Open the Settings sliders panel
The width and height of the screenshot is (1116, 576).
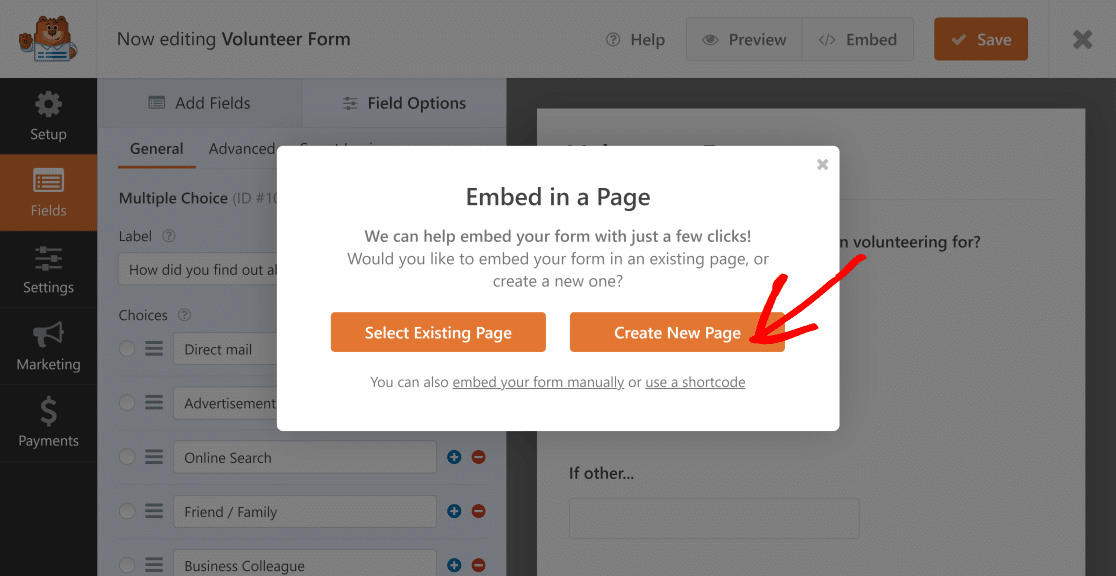point(48,270)
